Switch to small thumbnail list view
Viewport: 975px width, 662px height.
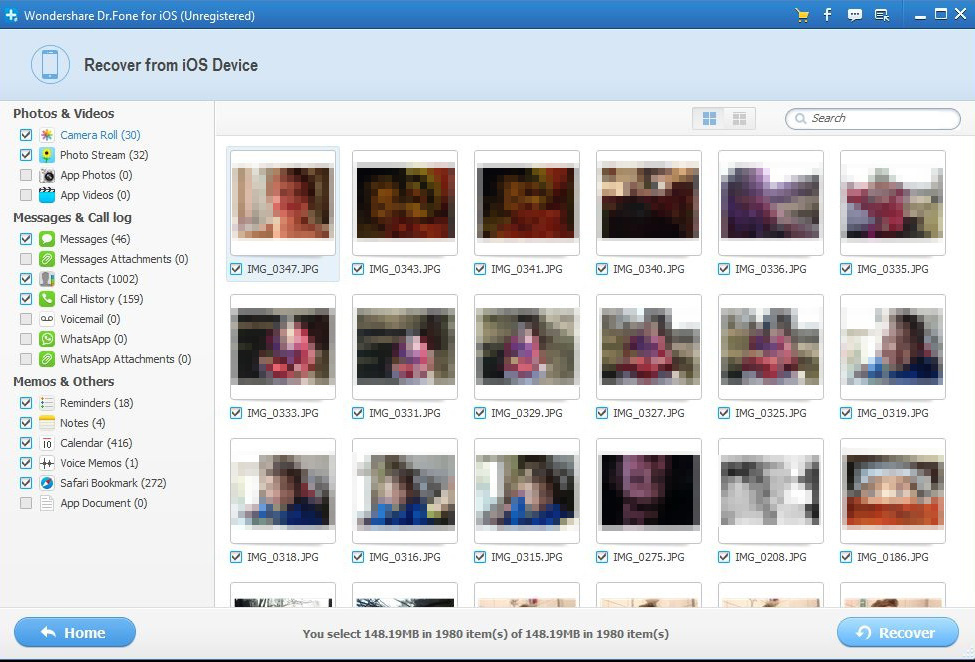[739, 118]
